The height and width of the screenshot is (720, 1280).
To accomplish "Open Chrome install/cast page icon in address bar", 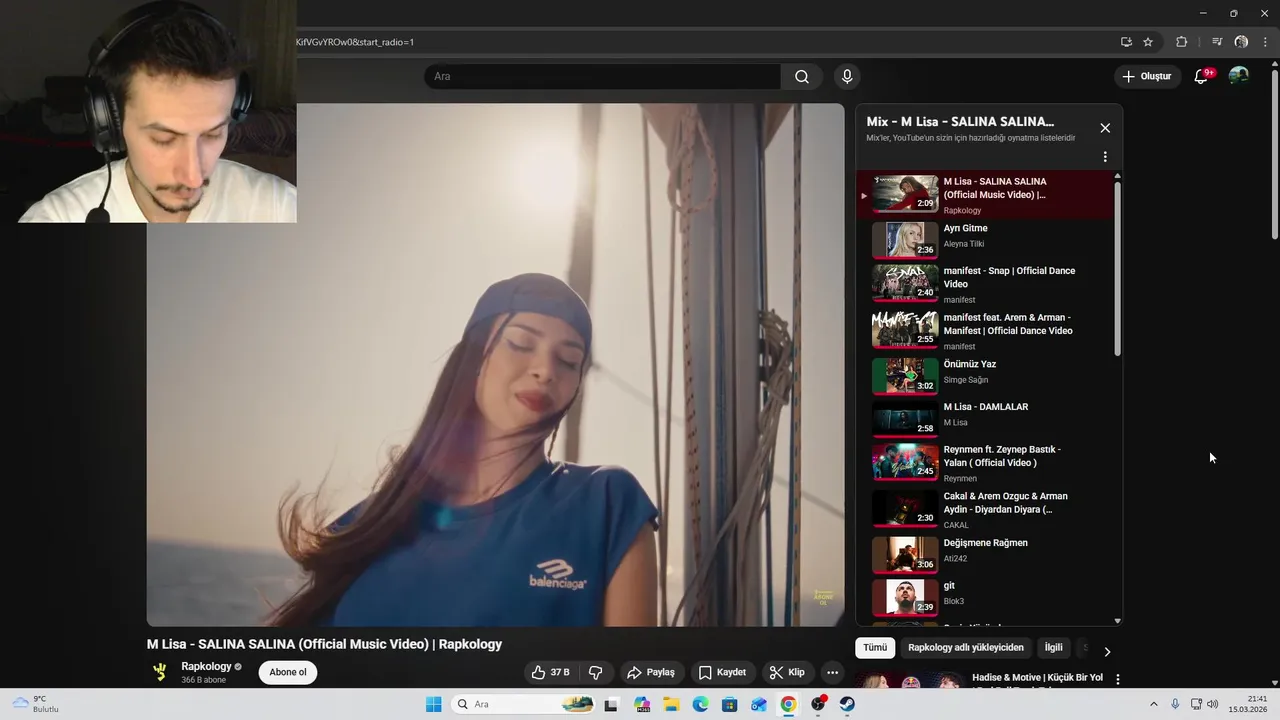I will click(1126, 42).
